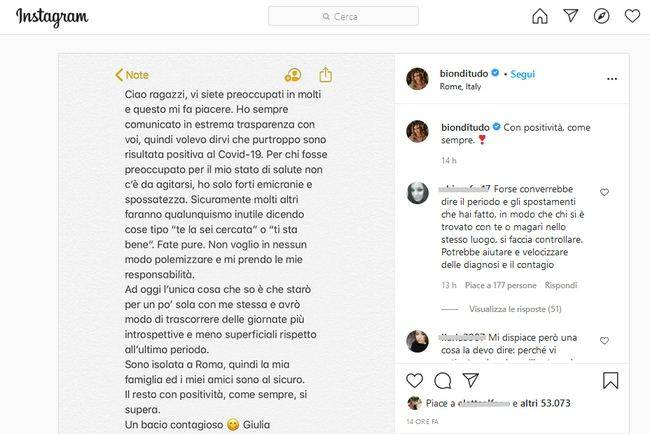Expand 'Visualizza le risposte (51)'
The image size is (650, 434).
515,309
